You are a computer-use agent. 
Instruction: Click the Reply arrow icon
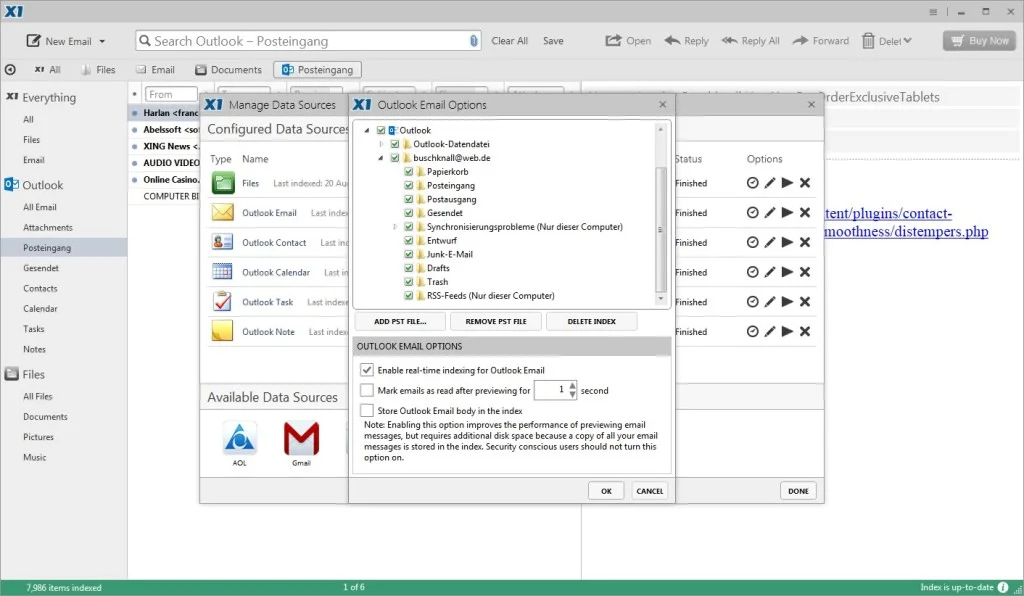tap(672, 40)
